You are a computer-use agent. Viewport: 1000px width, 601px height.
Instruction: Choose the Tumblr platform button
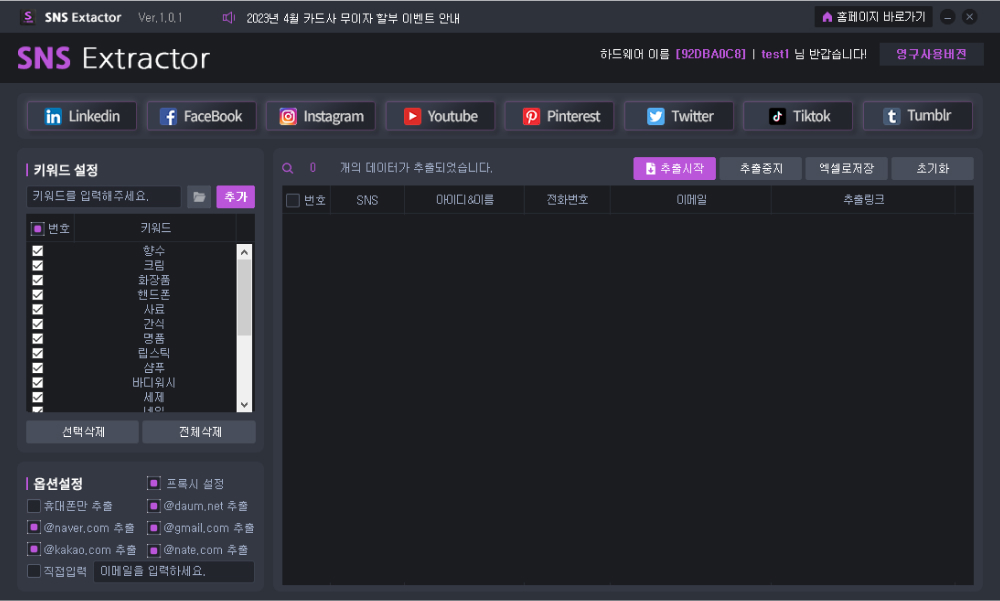(x=918, y=116)
